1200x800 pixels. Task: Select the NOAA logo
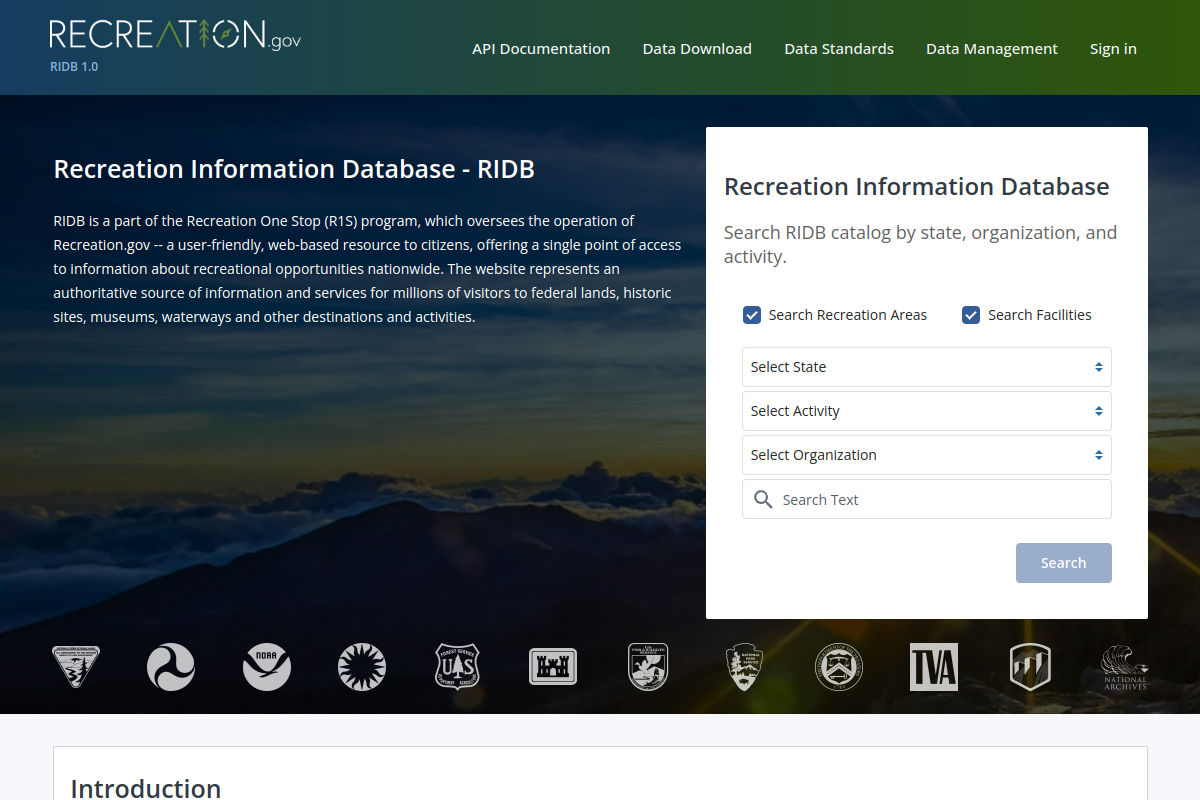pyautogui.click(x=267, y=667)
